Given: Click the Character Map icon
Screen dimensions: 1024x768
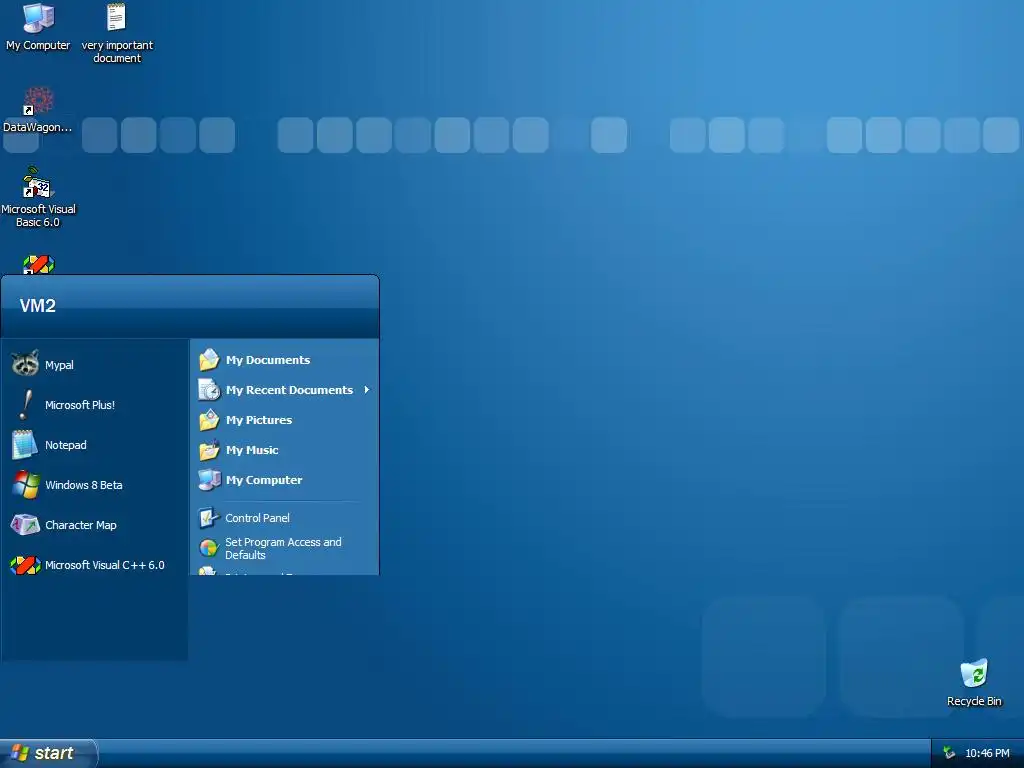Looking at the screenshot, I should (x=25, y=524).
